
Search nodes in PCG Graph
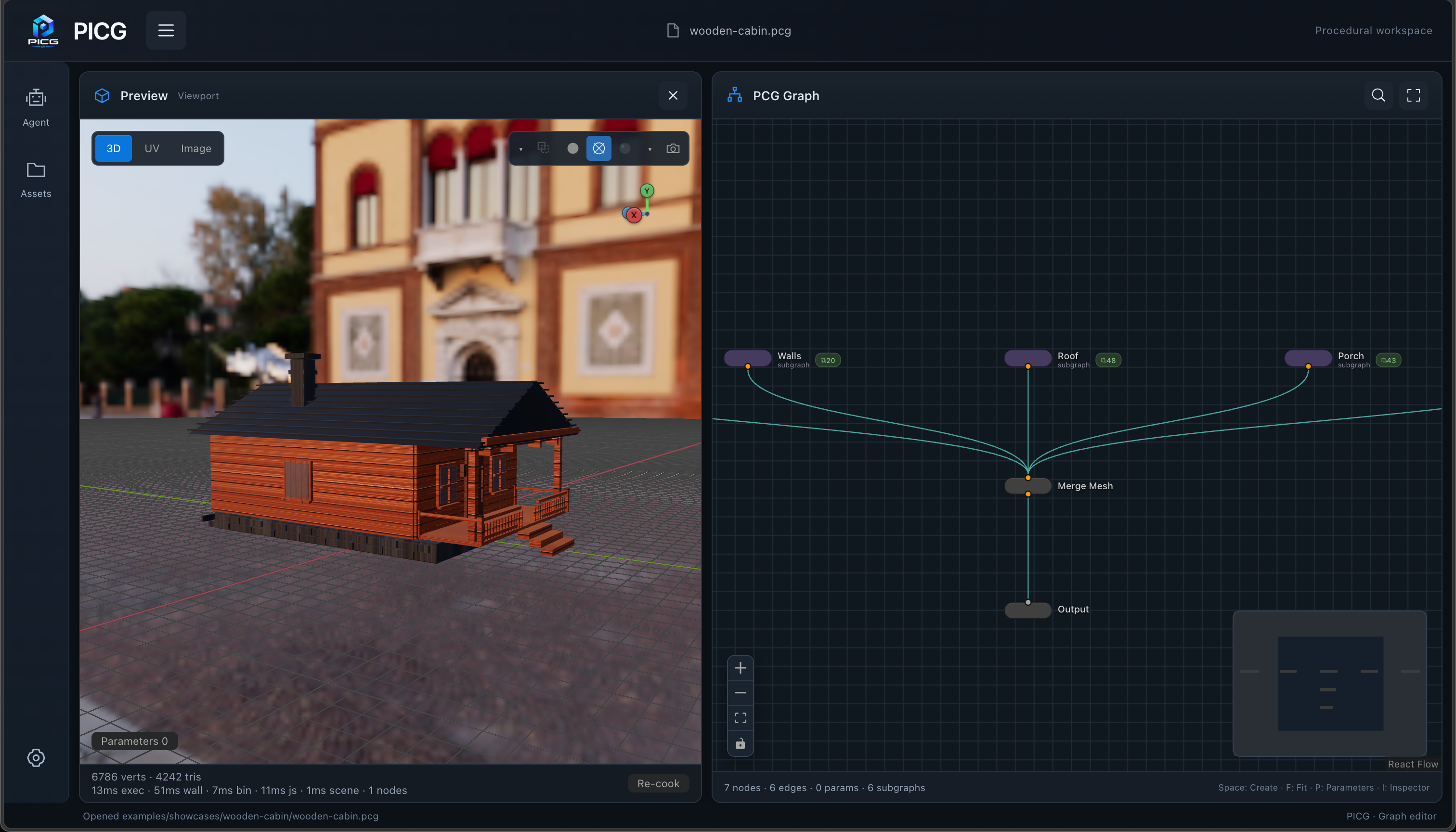1378,95
